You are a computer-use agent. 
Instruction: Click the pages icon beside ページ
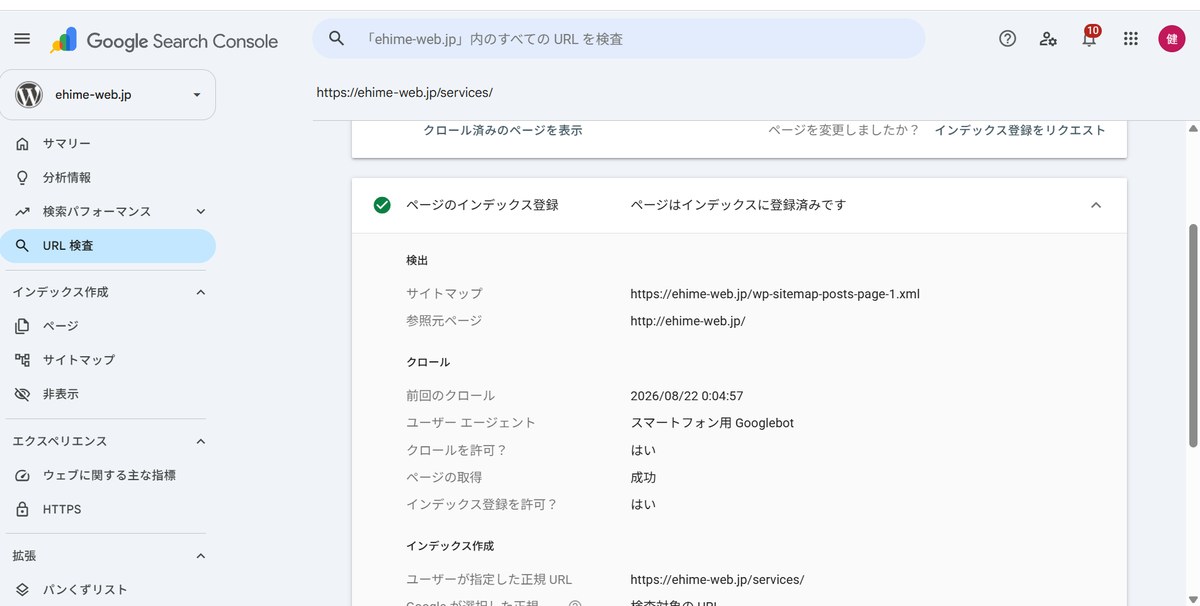22,326
